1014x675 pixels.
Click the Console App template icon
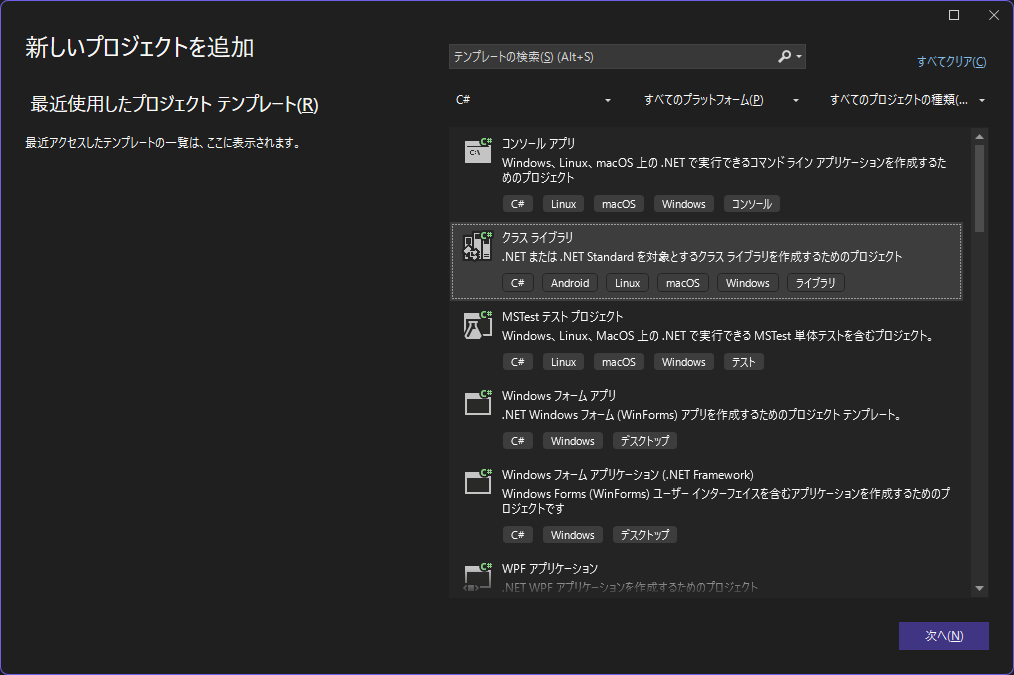click(478, 151)
